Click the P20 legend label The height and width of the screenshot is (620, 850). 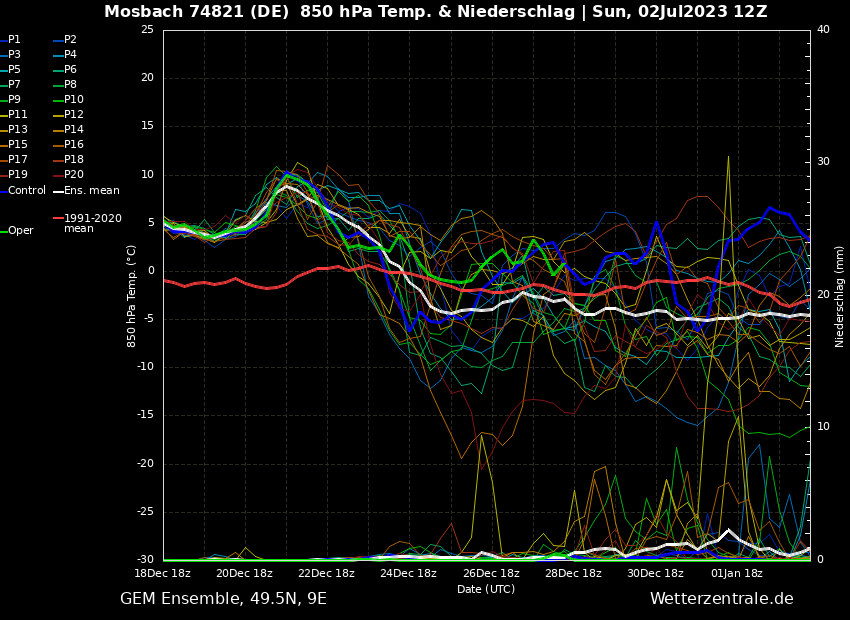[73, 175]
